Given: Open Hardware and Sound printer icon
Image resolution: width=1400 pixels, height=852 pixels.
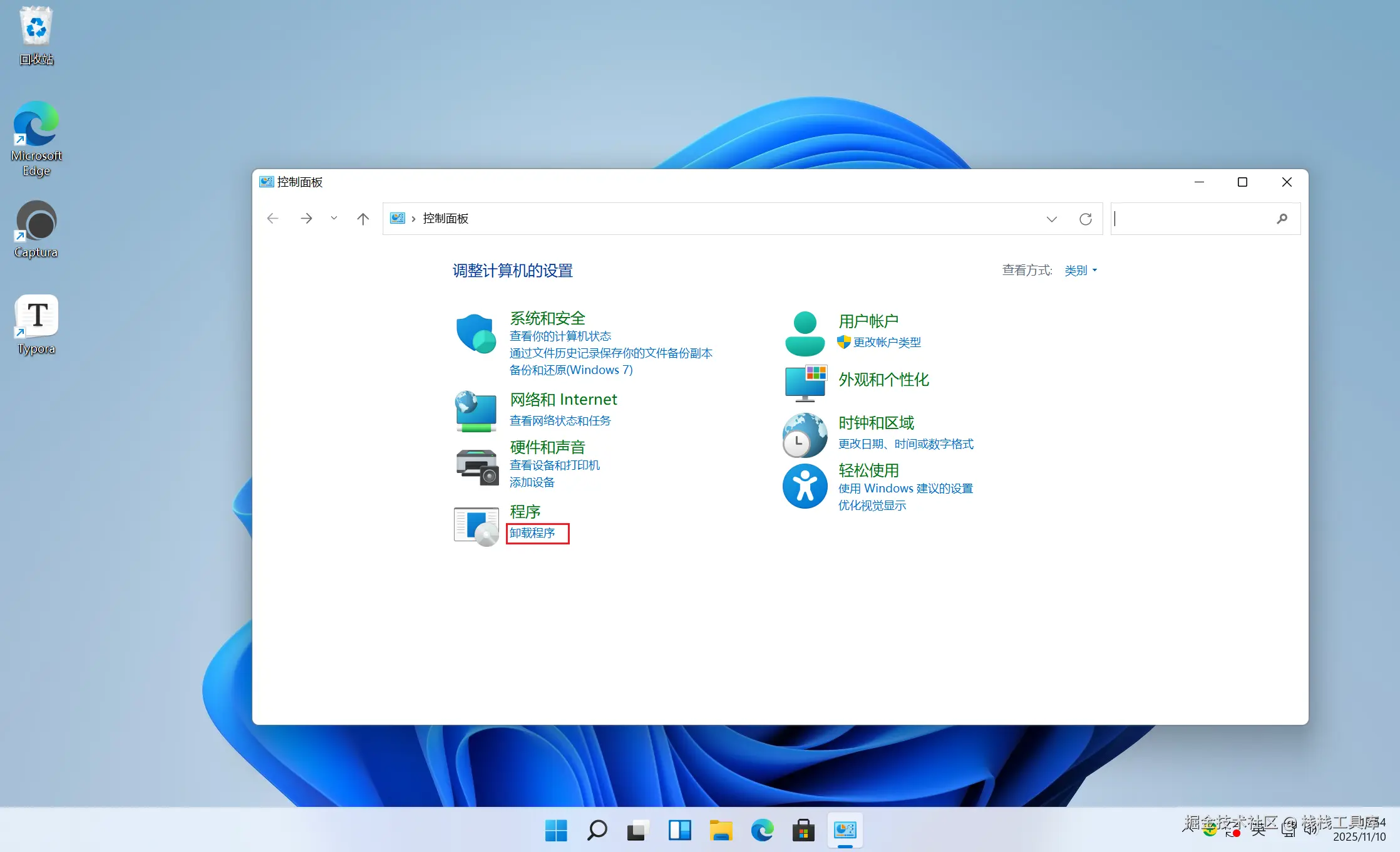Looking at the screenshot, I should coord(476,467).
